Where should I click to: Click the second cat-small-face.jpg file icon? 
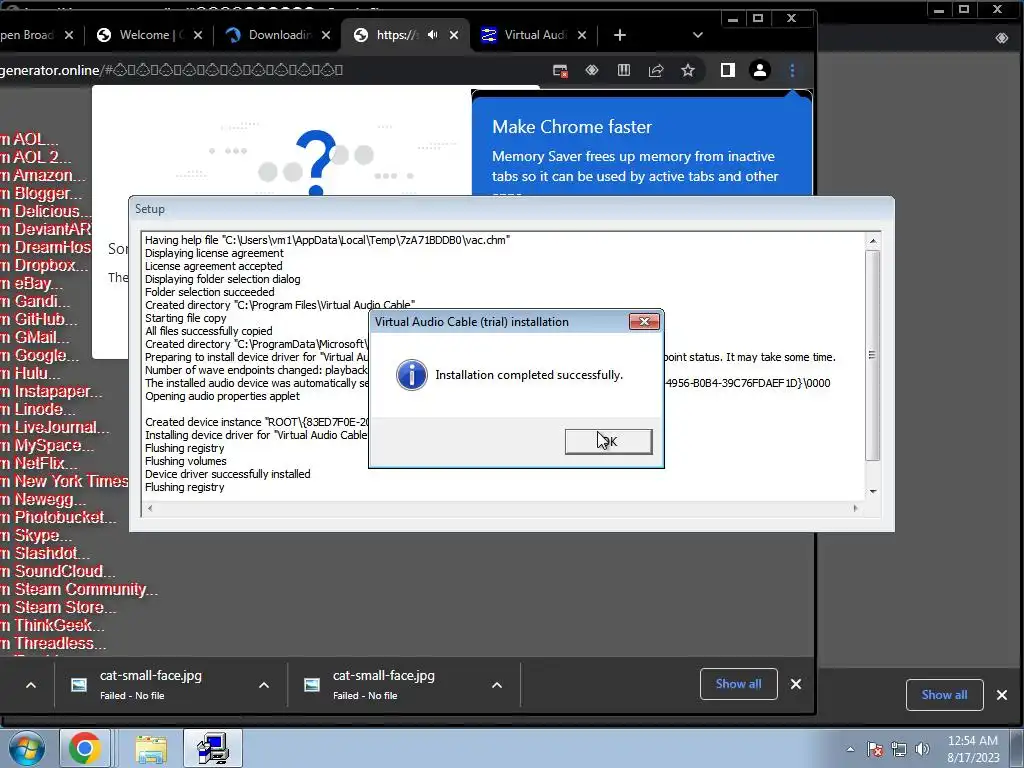tap(312, 684)
